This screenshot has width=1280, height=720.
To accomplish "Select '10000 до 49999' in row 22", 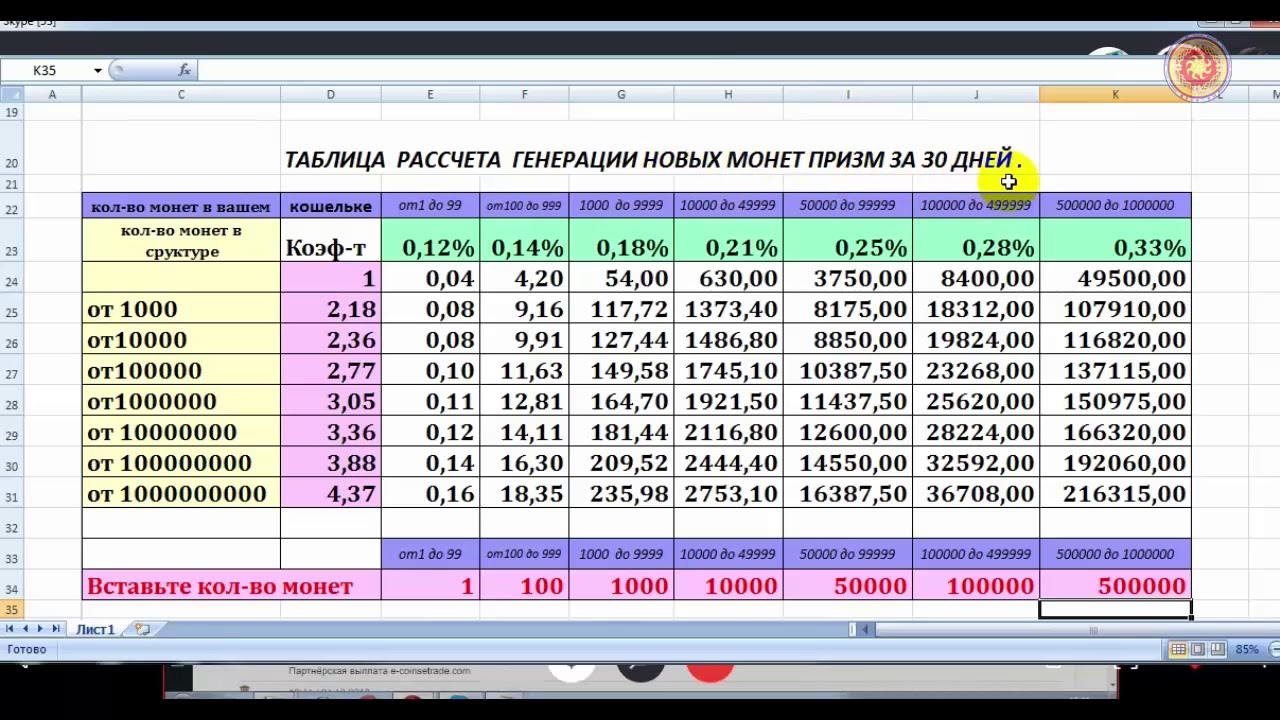I will 728,205.
